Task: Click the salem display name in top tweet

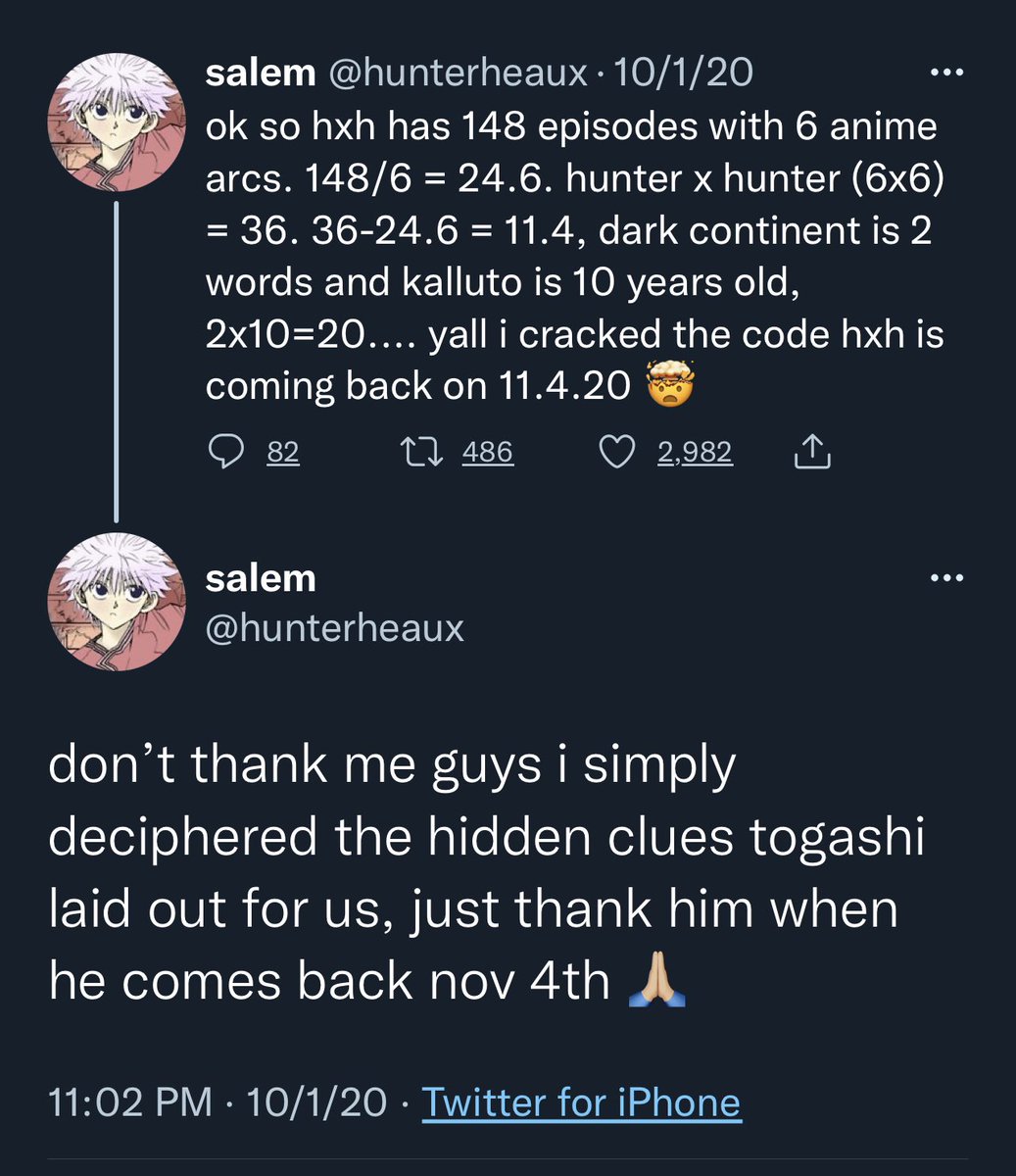Action: (261, 73)
